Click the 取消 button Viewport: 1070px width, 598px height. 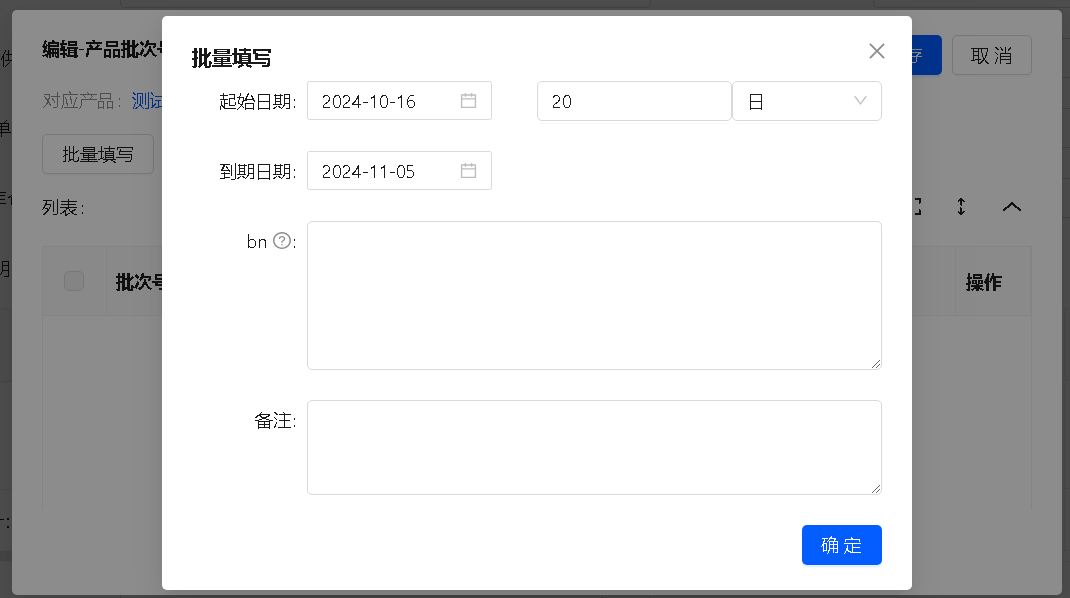[x=991, y=55]
